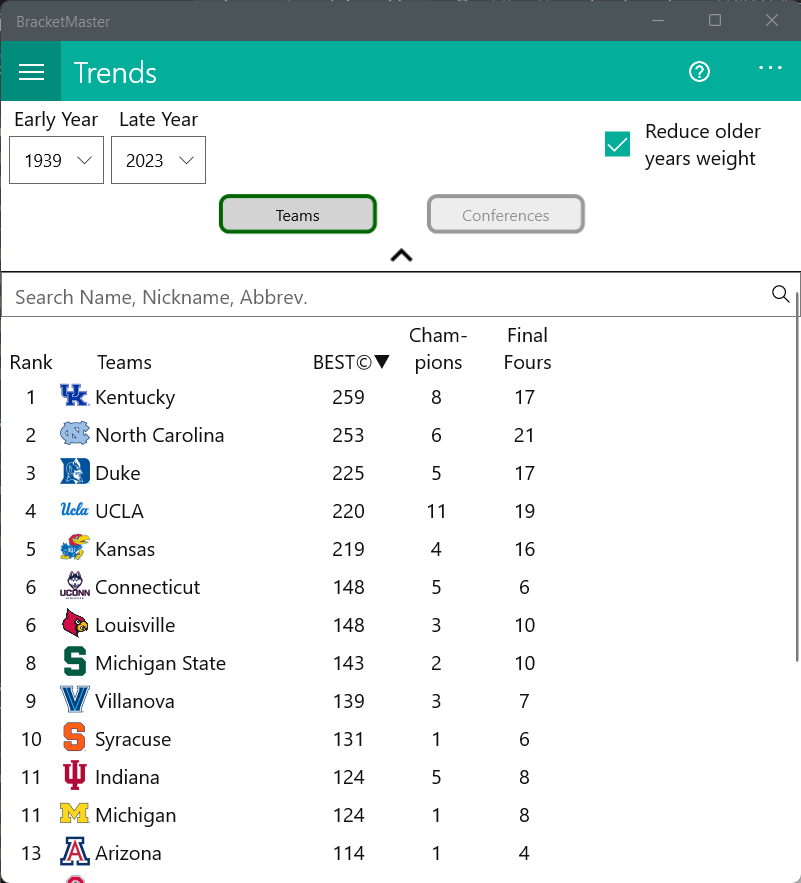
Task: Click the Syracuse orange S logo
Action: pos(74,737)
